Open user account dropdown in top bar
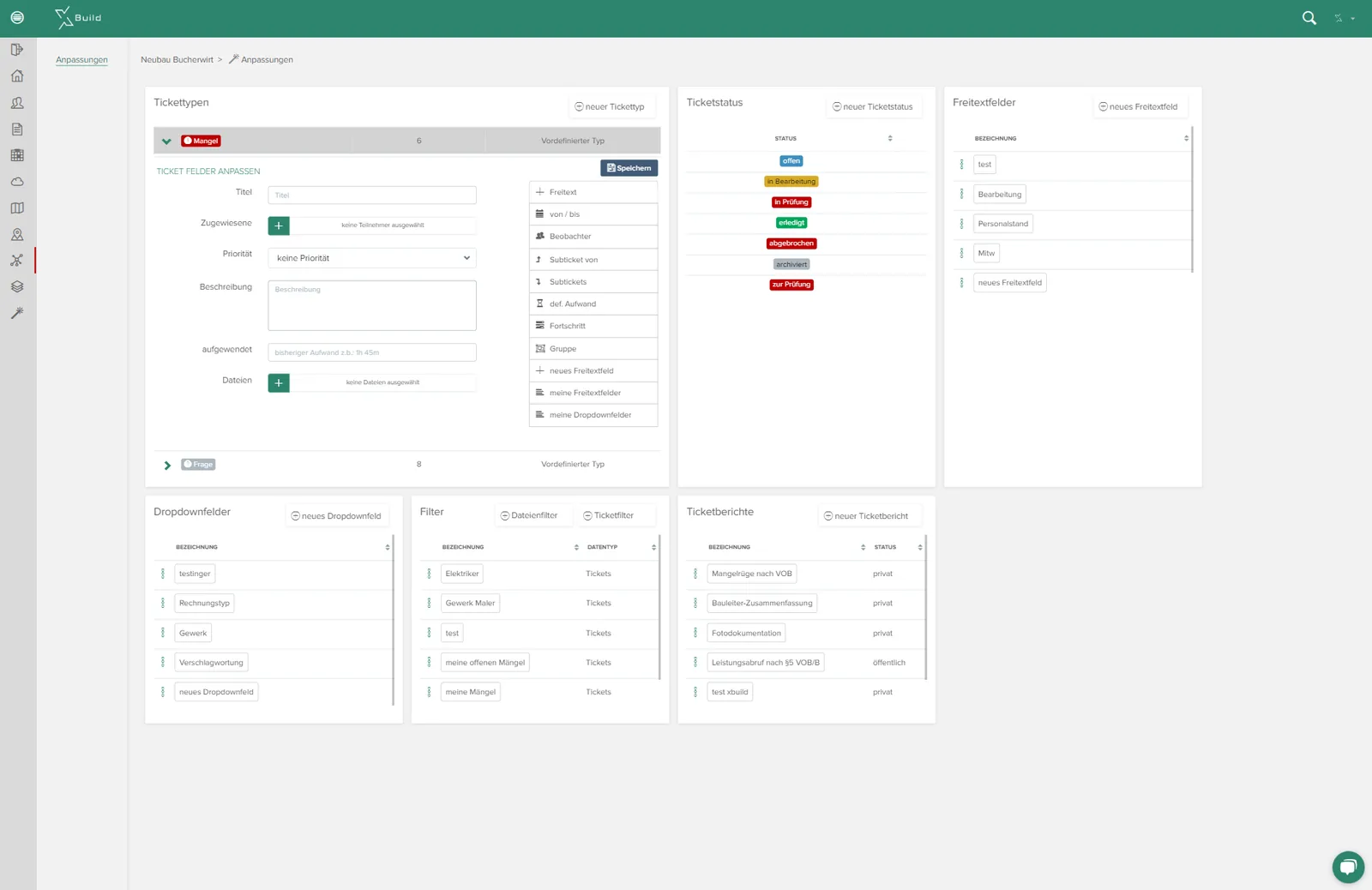The height and width of the screenshot is (890, 1372). tap(1344, 18)
